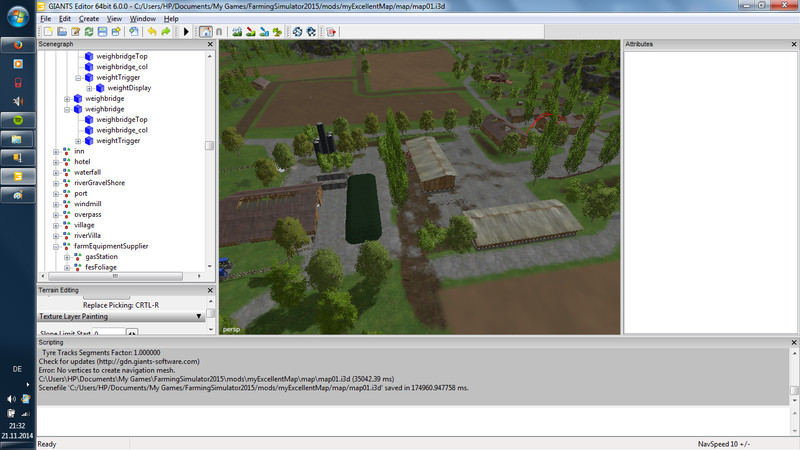This screenshot has height=450, width=800.
Task: Click the Slope Limit Start stepper arrows
Action: (132, 333)
